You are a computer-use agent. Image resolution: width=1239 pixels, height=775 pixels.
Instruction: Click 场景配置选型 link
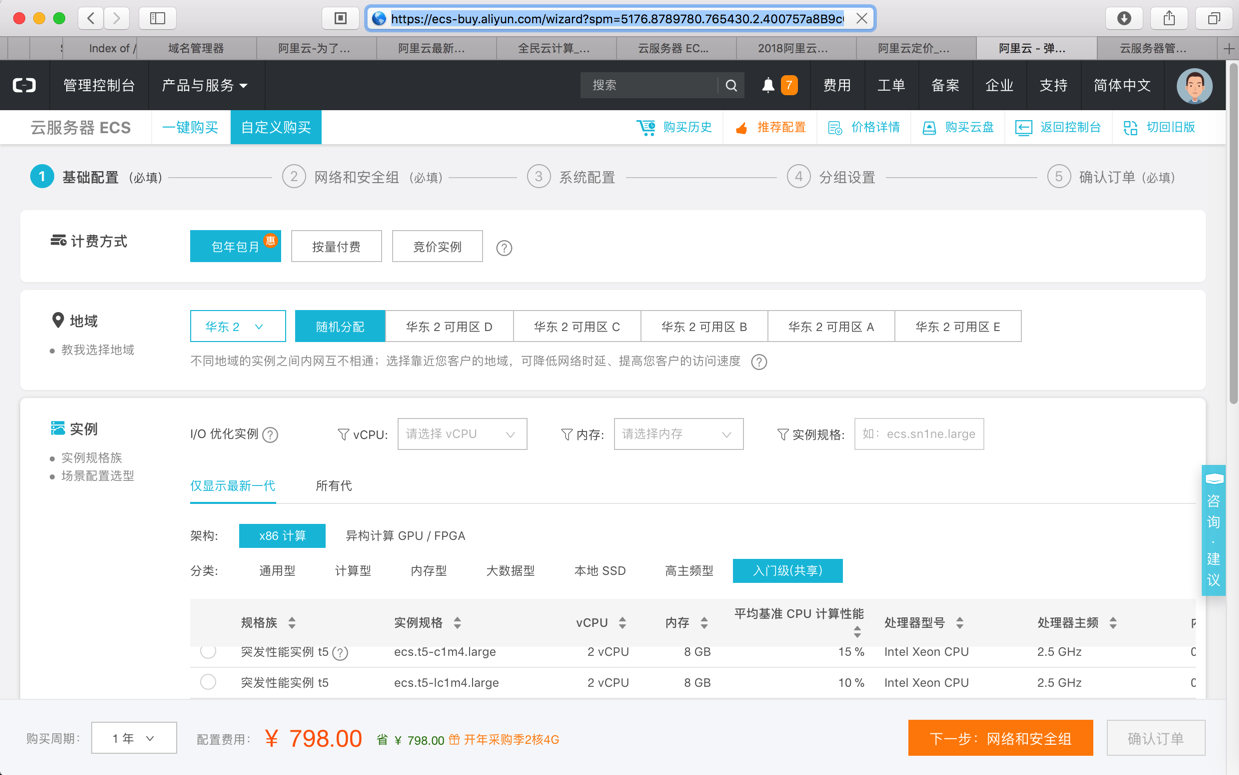[x=97, y=477]
